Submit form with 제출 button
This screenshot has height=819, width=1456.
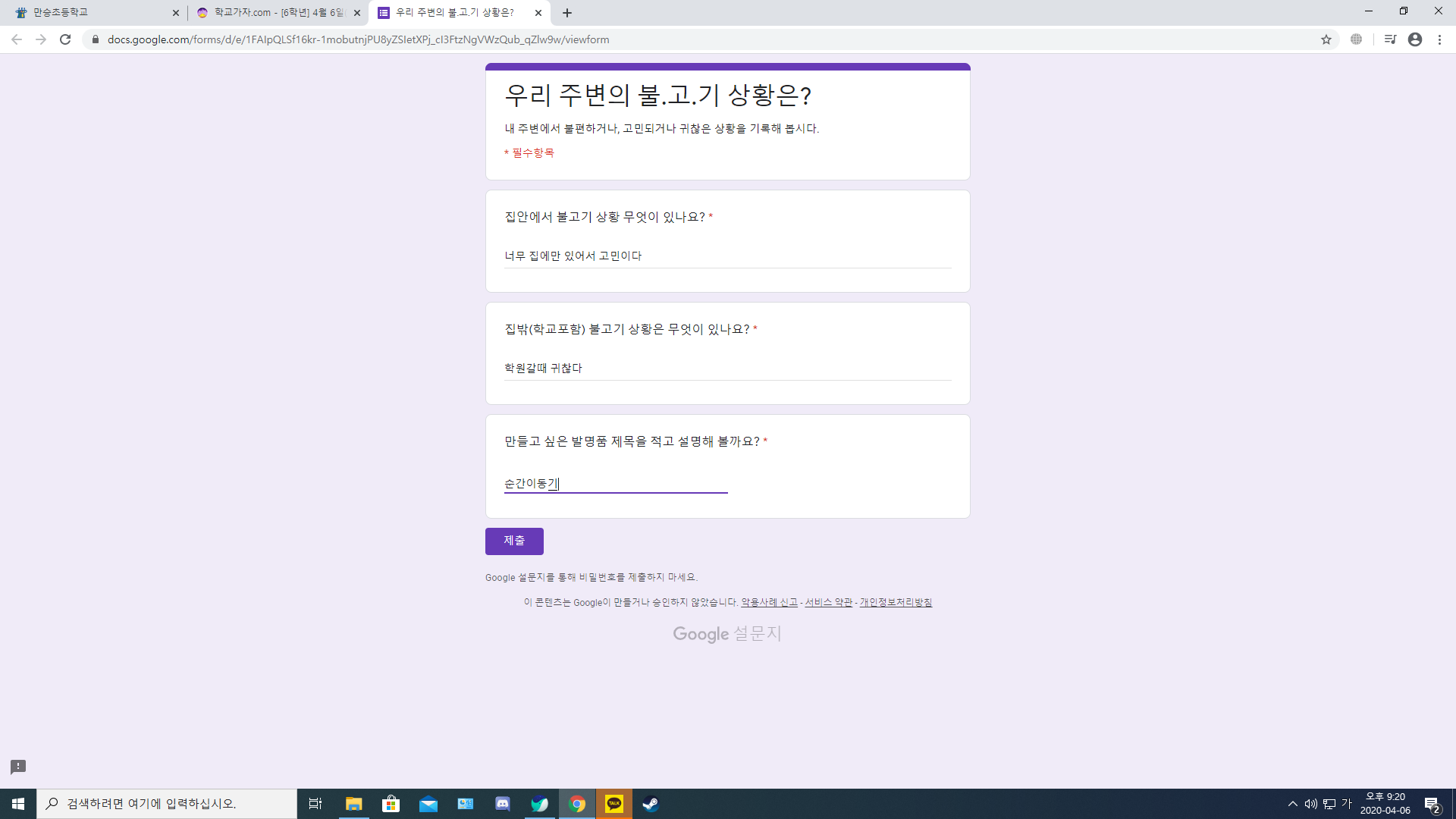(514, 541)
